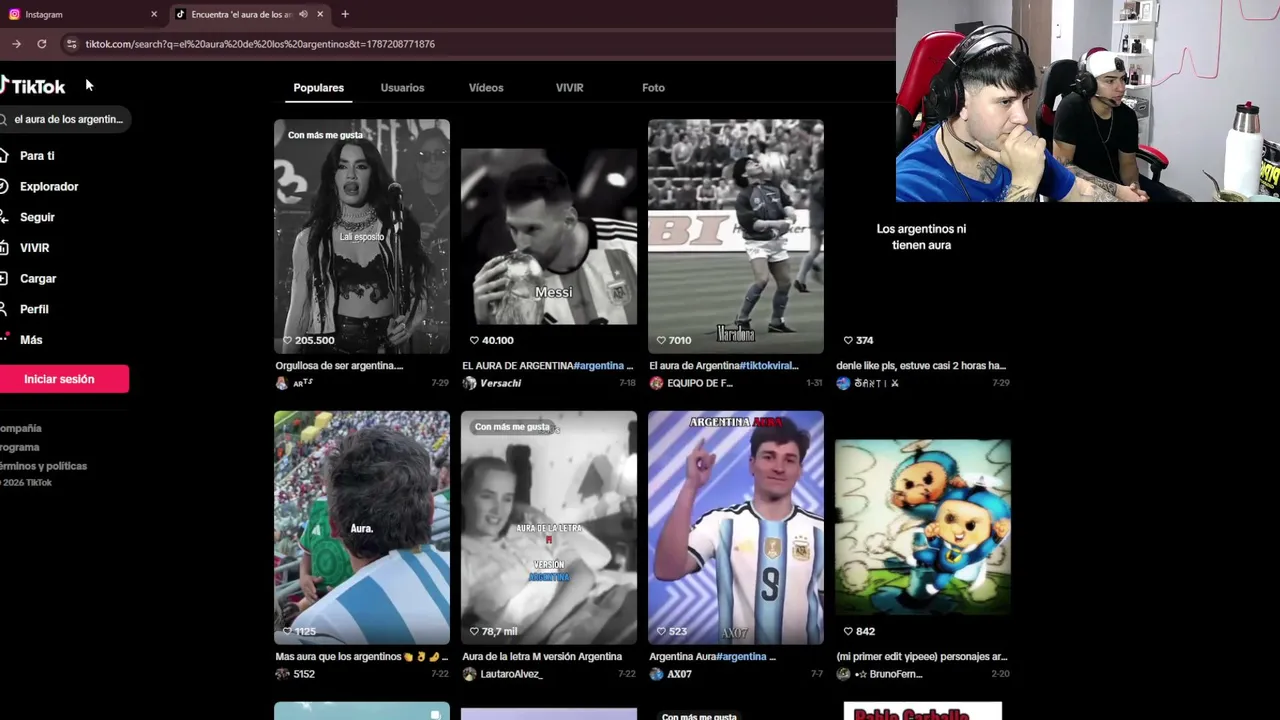
Task: Open the 'Aura.' stadium video thumbnail
Action: click(362, 528)
